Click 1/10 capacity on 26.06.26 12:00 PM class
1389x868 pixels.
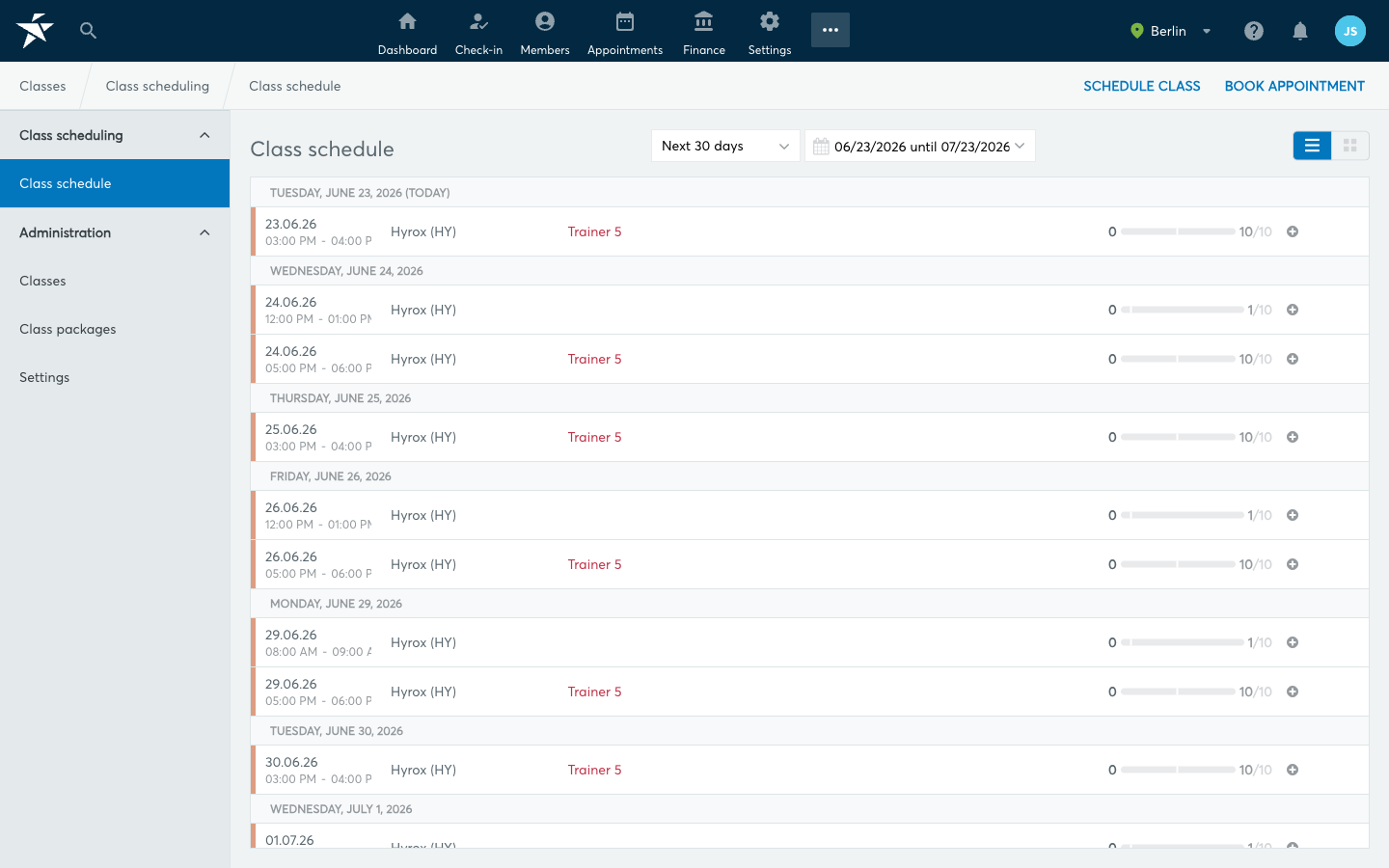tap(1260, 515)
